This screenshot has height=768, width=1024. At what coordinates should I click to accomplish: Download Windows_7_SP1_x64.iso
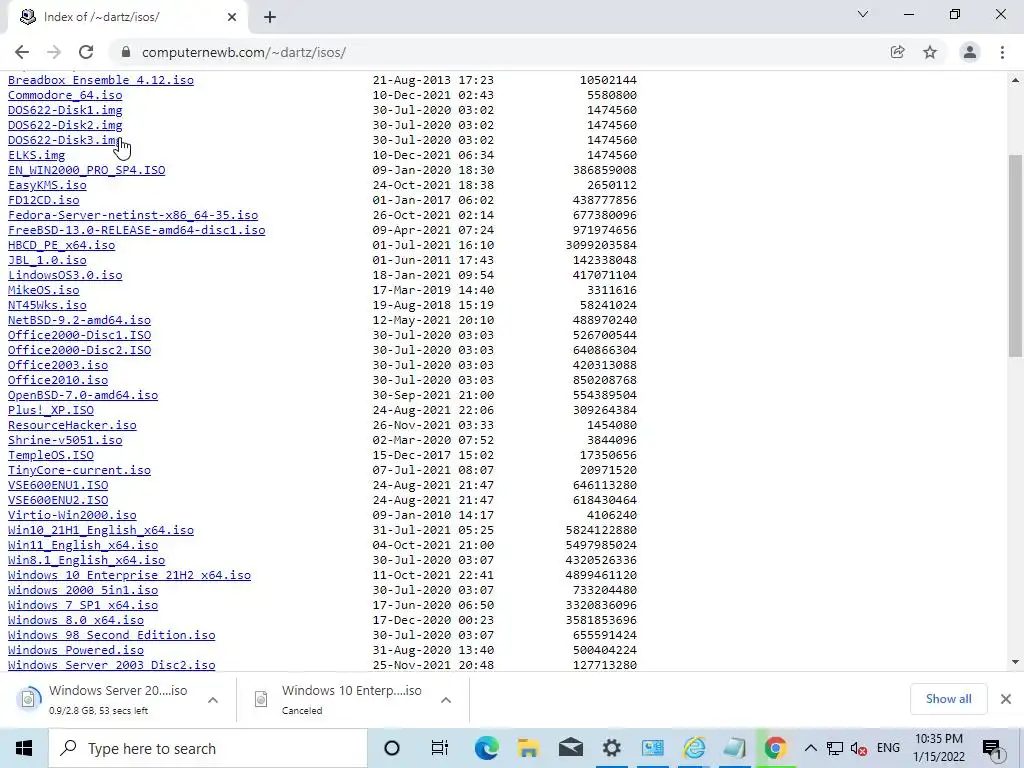(x=83, y=605)
